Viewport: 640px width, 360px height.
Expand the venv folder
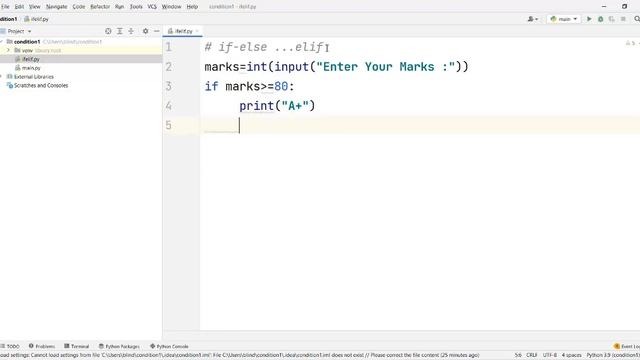coord(8,50)
